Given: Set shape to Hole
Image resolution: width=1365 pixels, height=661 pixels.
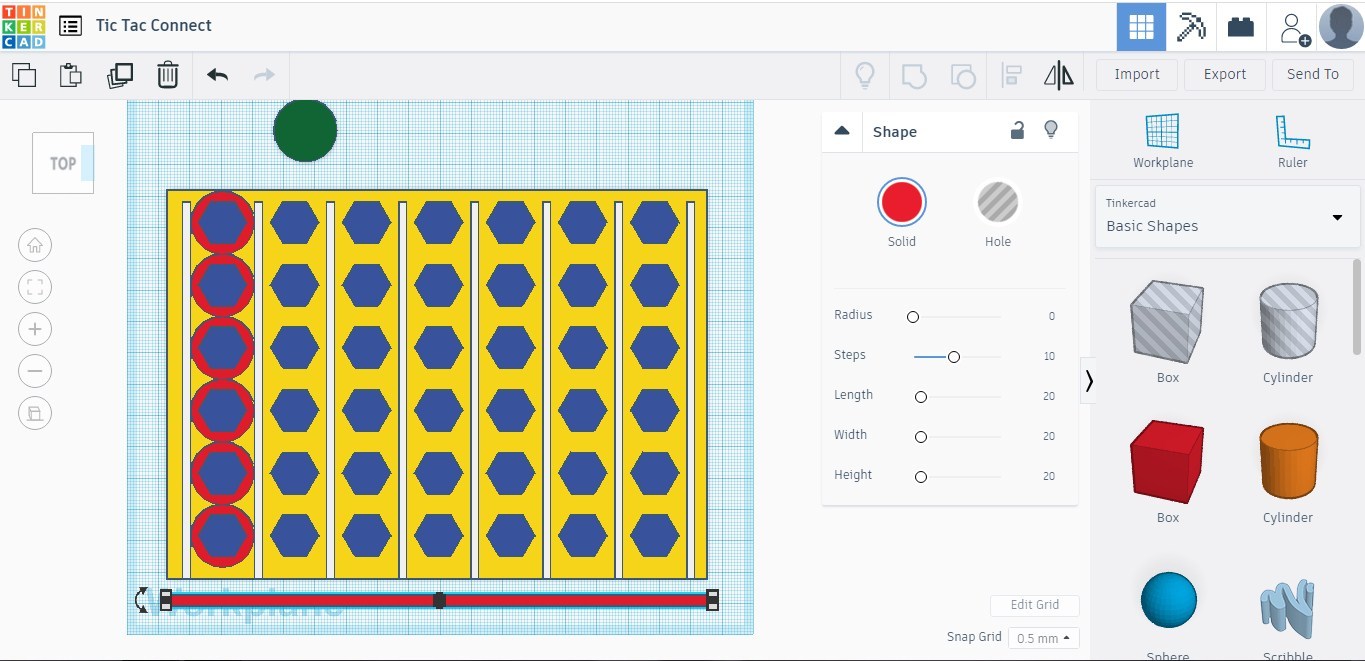Looking at the screenshot, I should click(x=997, y=203).
